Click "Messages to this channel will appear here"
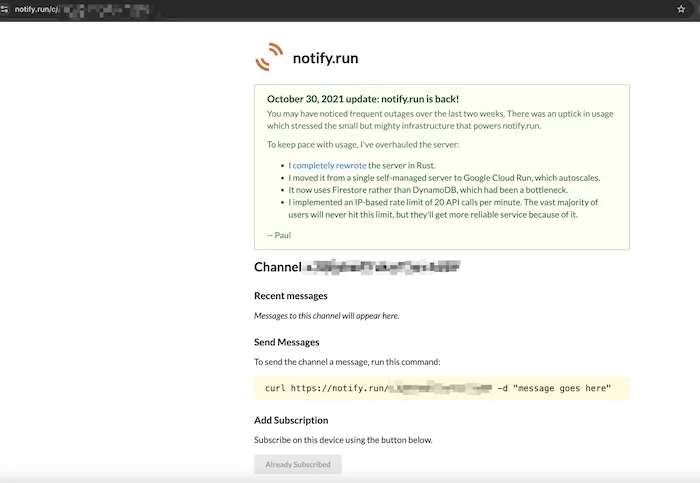 coord(327,316)
